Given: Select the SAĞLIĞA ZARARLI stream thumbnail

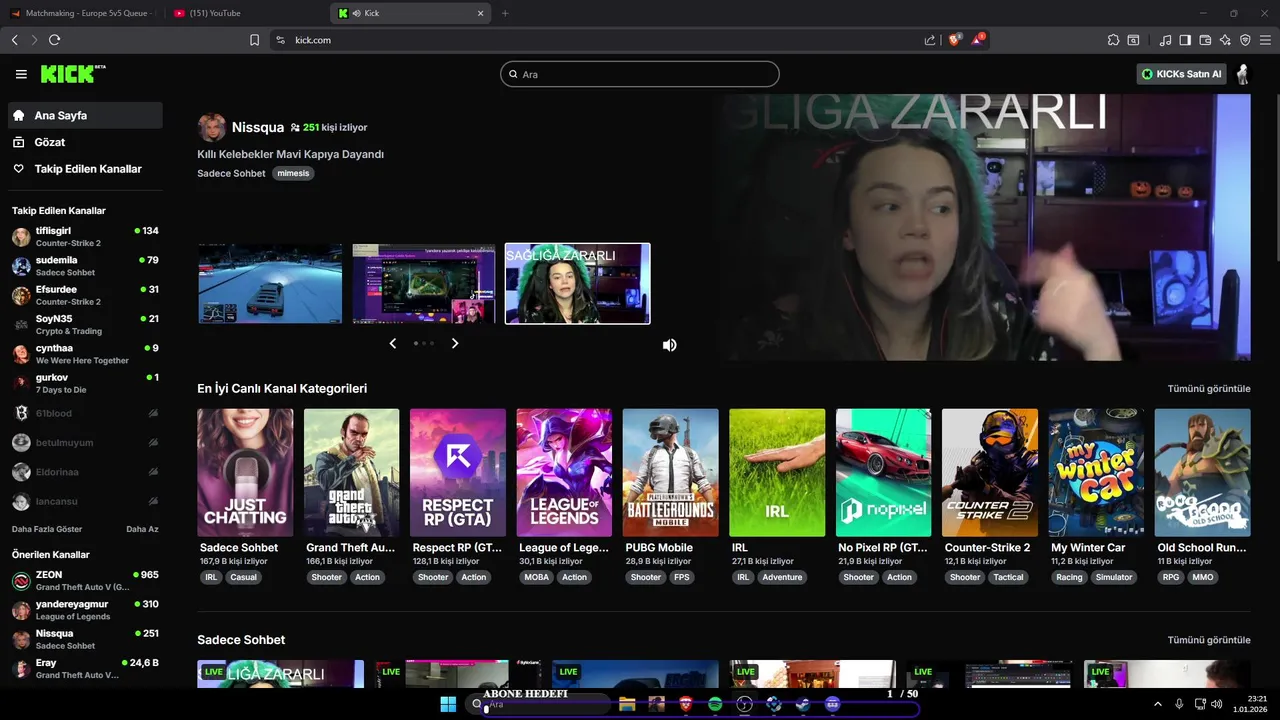Looking at the screenshot, I should click(x=578, y=283).
